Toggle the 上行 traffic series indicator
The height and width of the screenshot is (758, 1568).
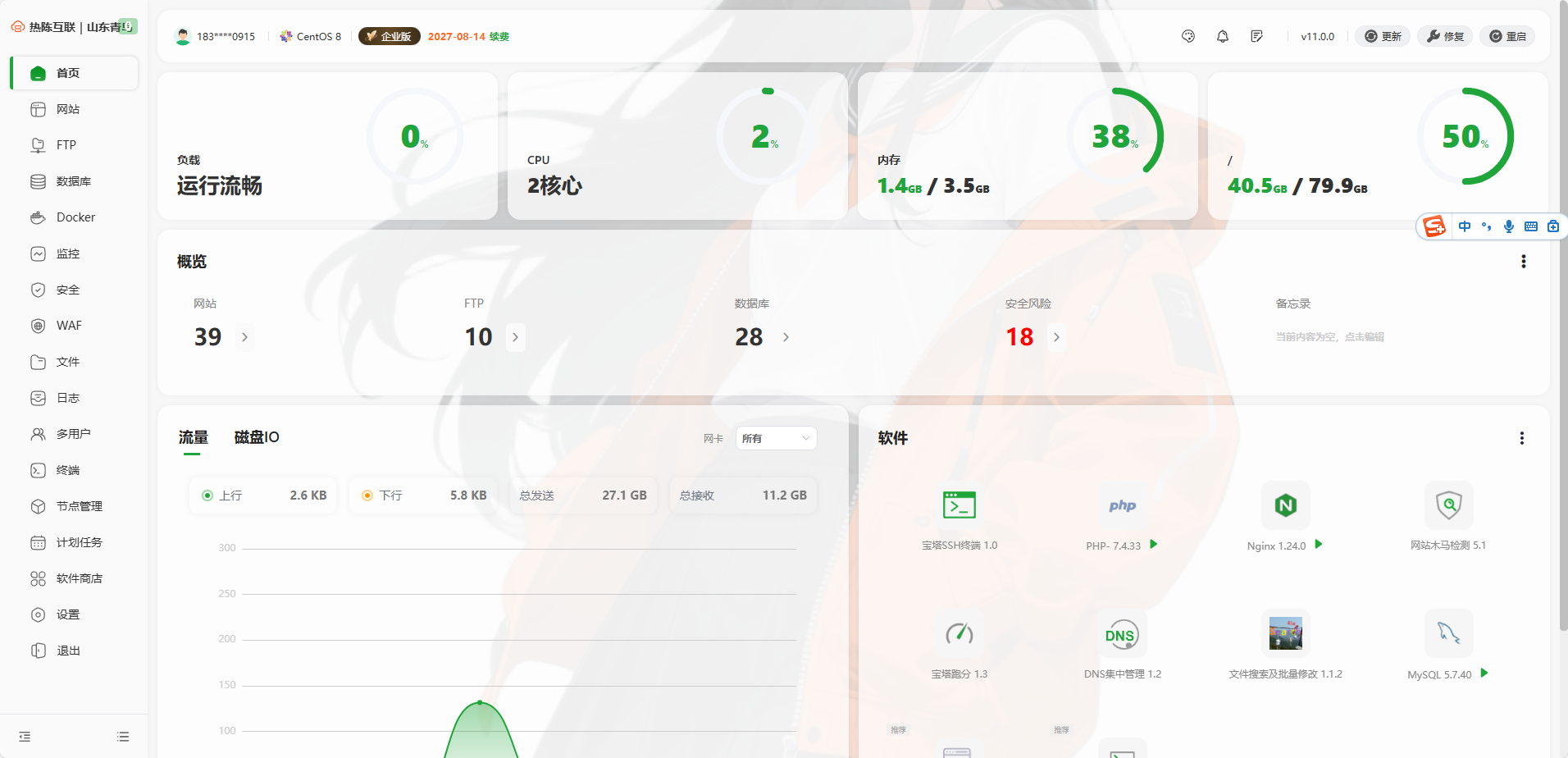(207, 495)
